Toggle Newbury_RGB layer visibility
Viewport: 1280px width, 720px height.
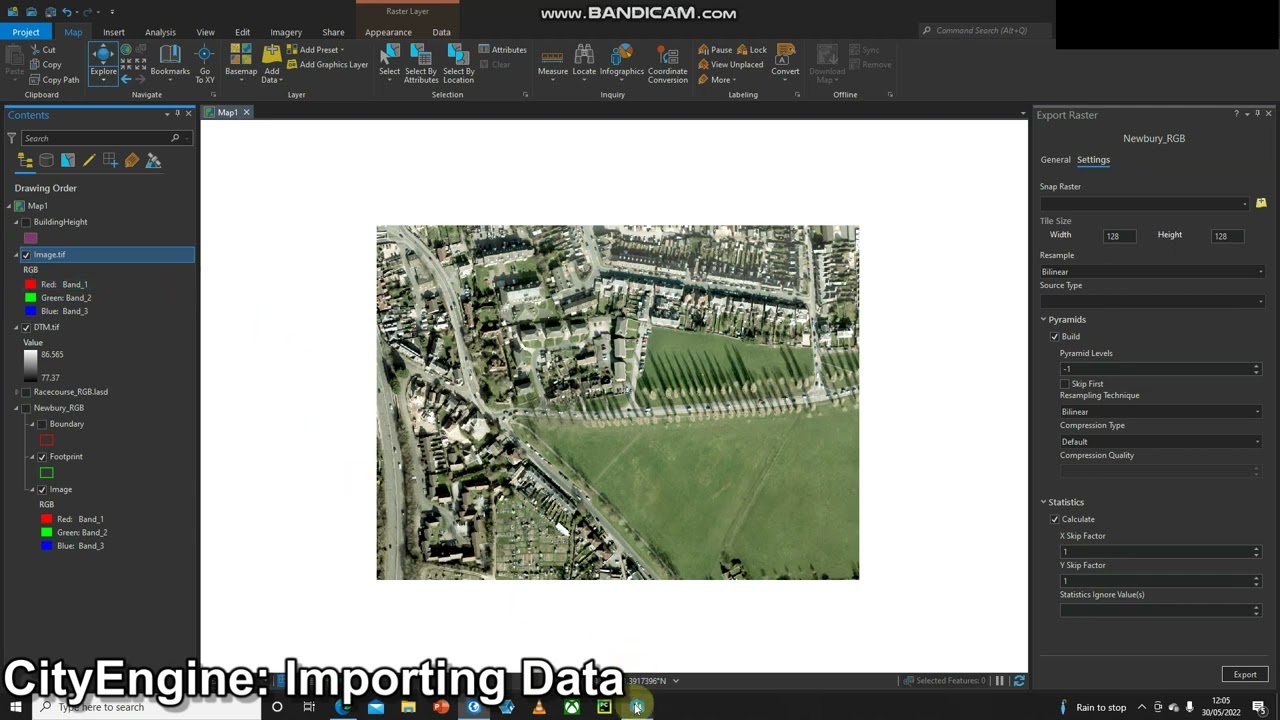[26, 408]
